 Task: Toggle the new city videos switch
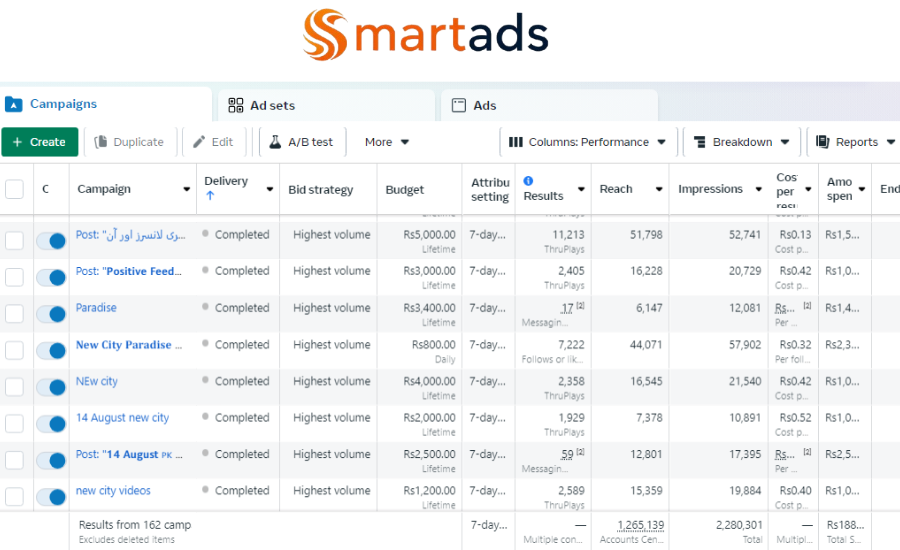point(51,497)
